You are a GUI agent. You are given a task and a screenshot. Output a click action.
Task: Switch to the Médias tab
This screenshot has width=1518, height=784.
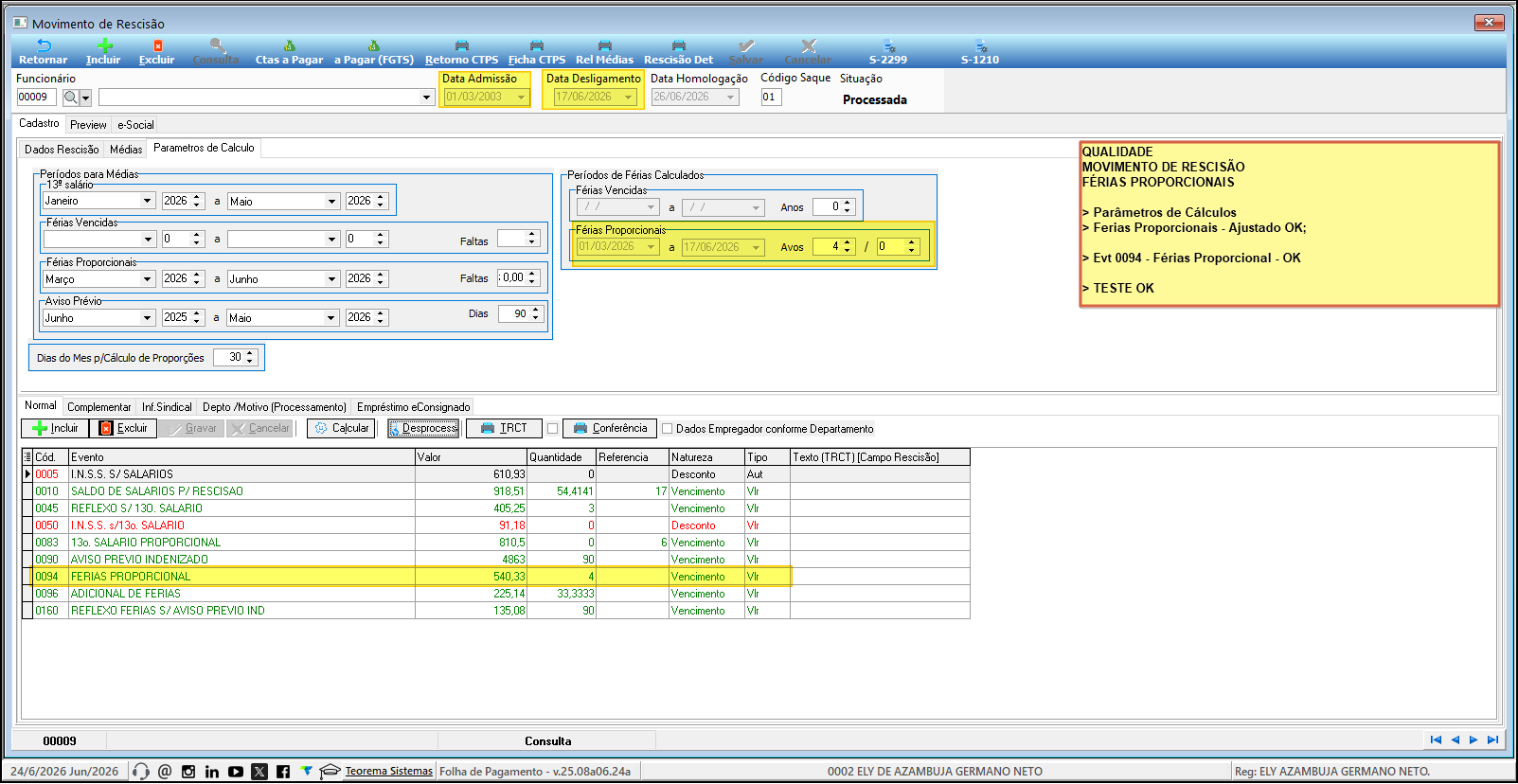pos(126,150)
